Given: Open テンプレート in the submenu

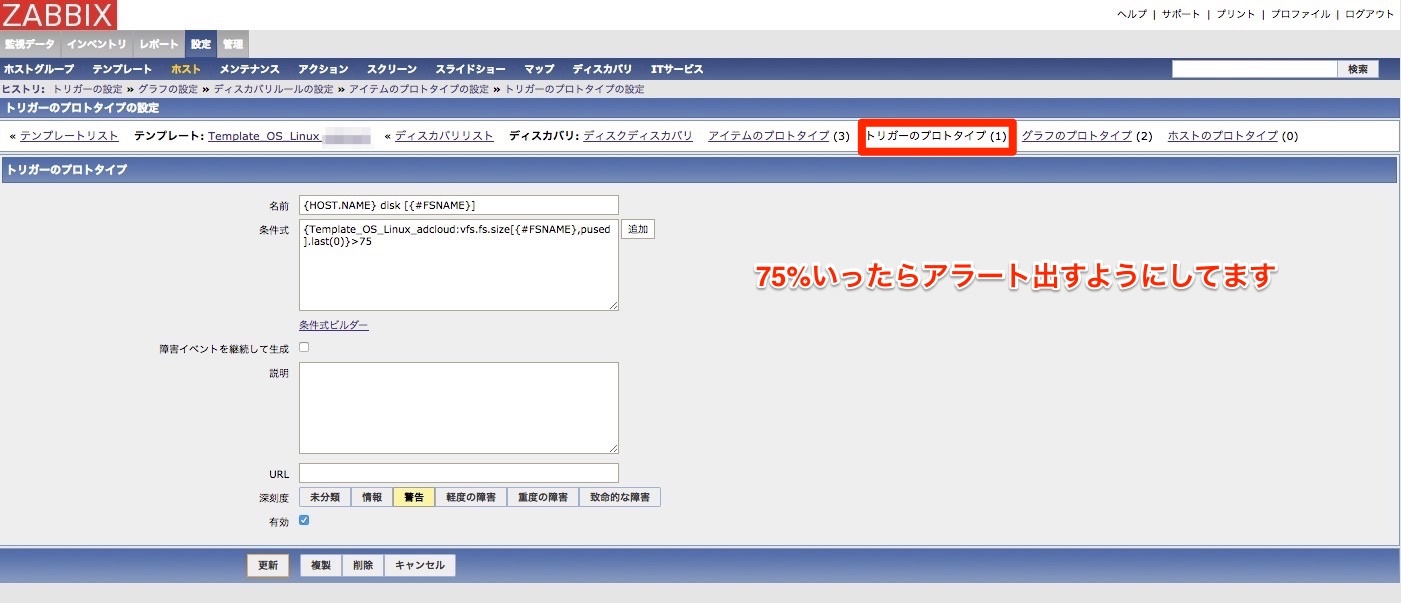Looking at the screenshot, I should 122,69.
